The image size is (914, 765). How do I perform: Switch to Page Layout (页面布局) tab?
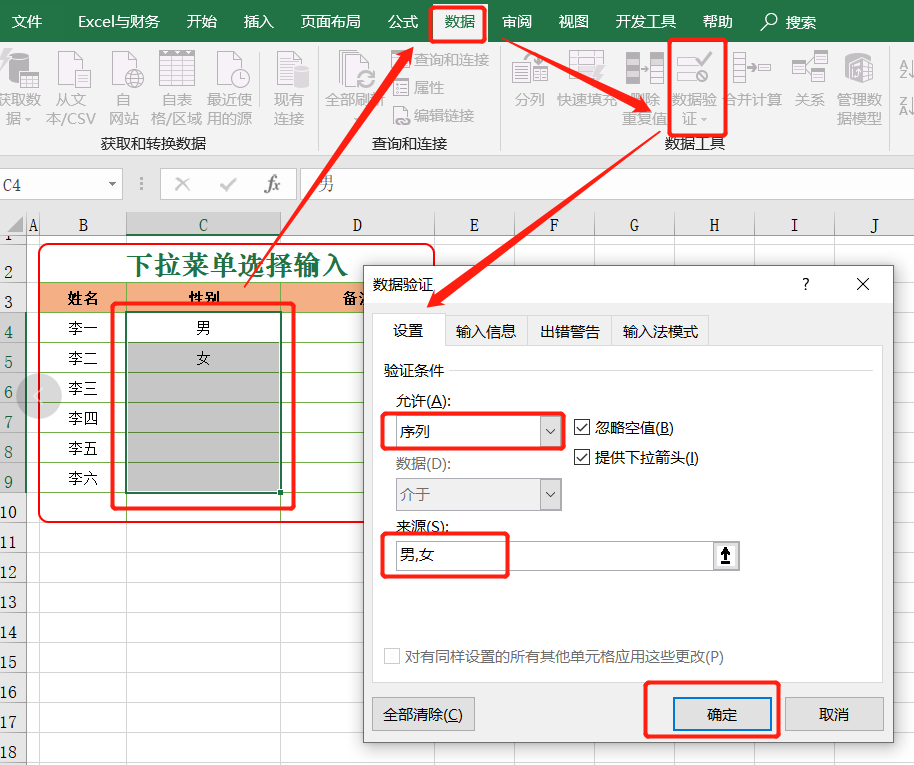pyautogui.click(x=331, y=22)
